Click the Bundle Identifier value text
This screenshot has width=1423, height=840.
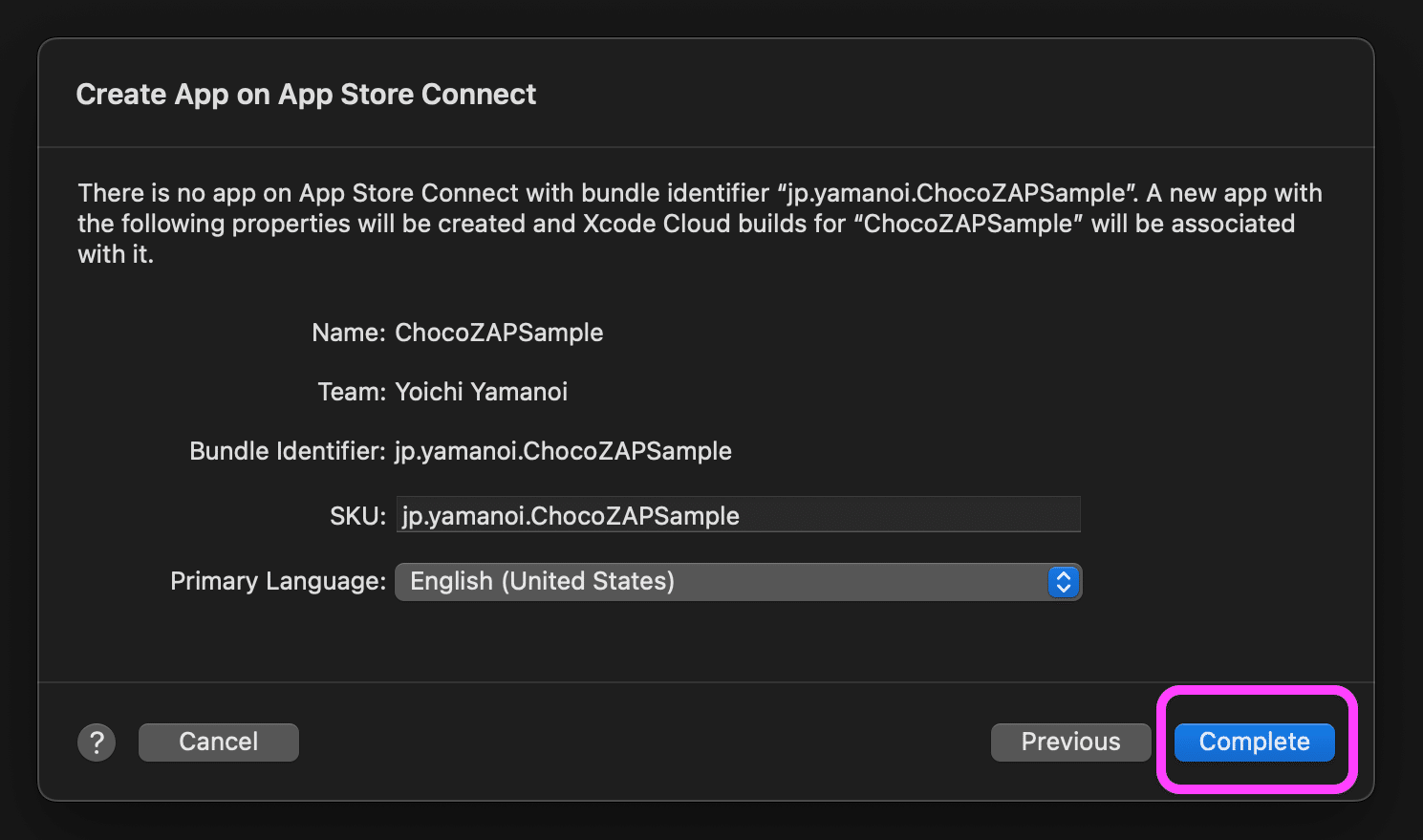point(563,451)
